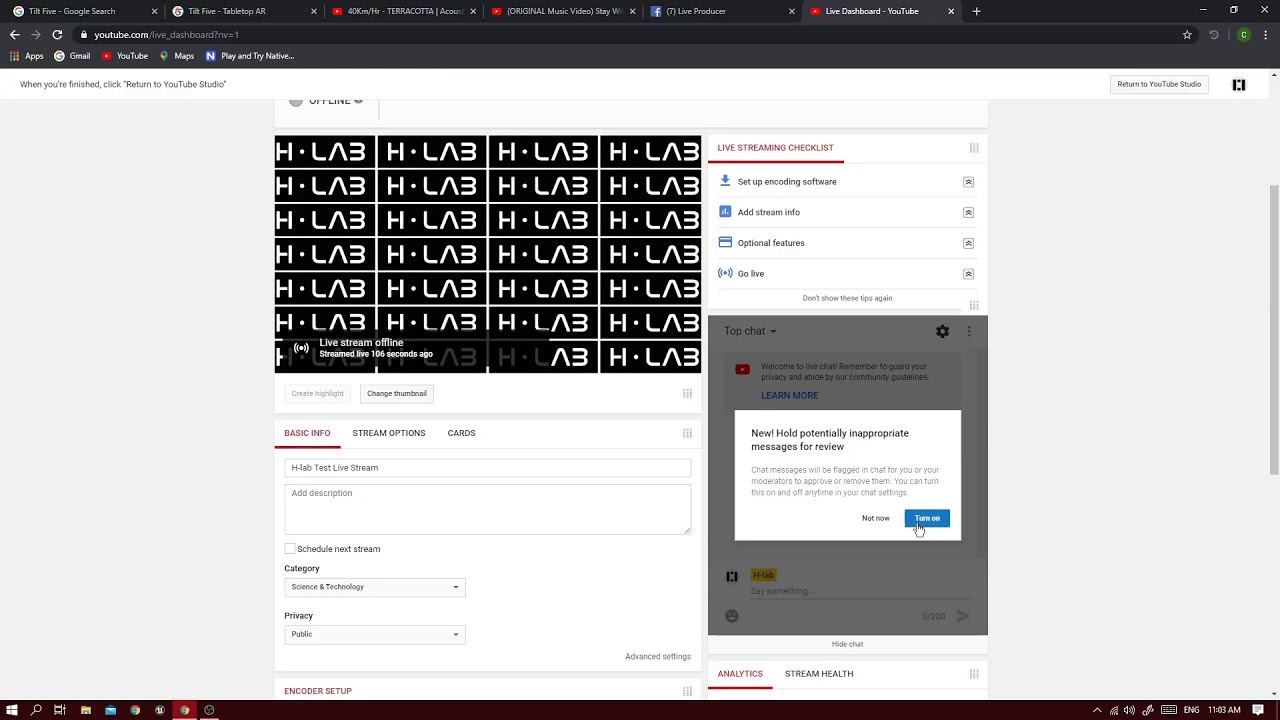
Task: Click the Learn More link in chat
Action: [x=790, y=395]
